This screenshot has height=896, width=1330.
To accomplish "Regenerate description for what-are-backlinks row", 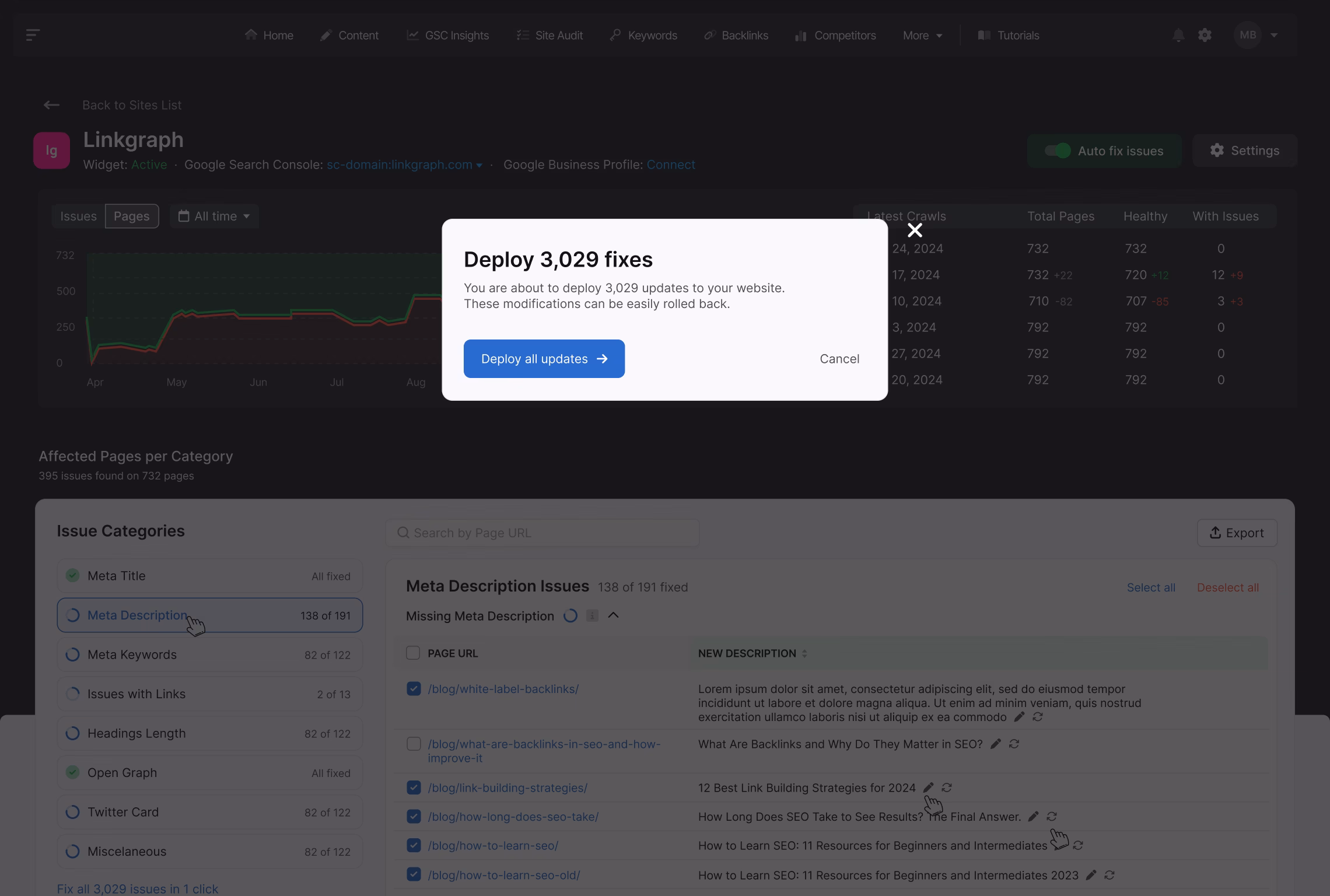I will [1014, 744].
